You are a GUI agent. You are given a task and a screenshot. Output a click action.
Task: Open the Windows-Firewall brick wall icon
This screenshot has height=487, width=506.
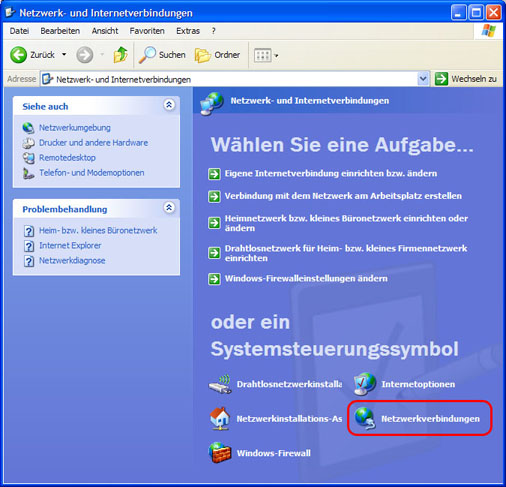[220, 453]
